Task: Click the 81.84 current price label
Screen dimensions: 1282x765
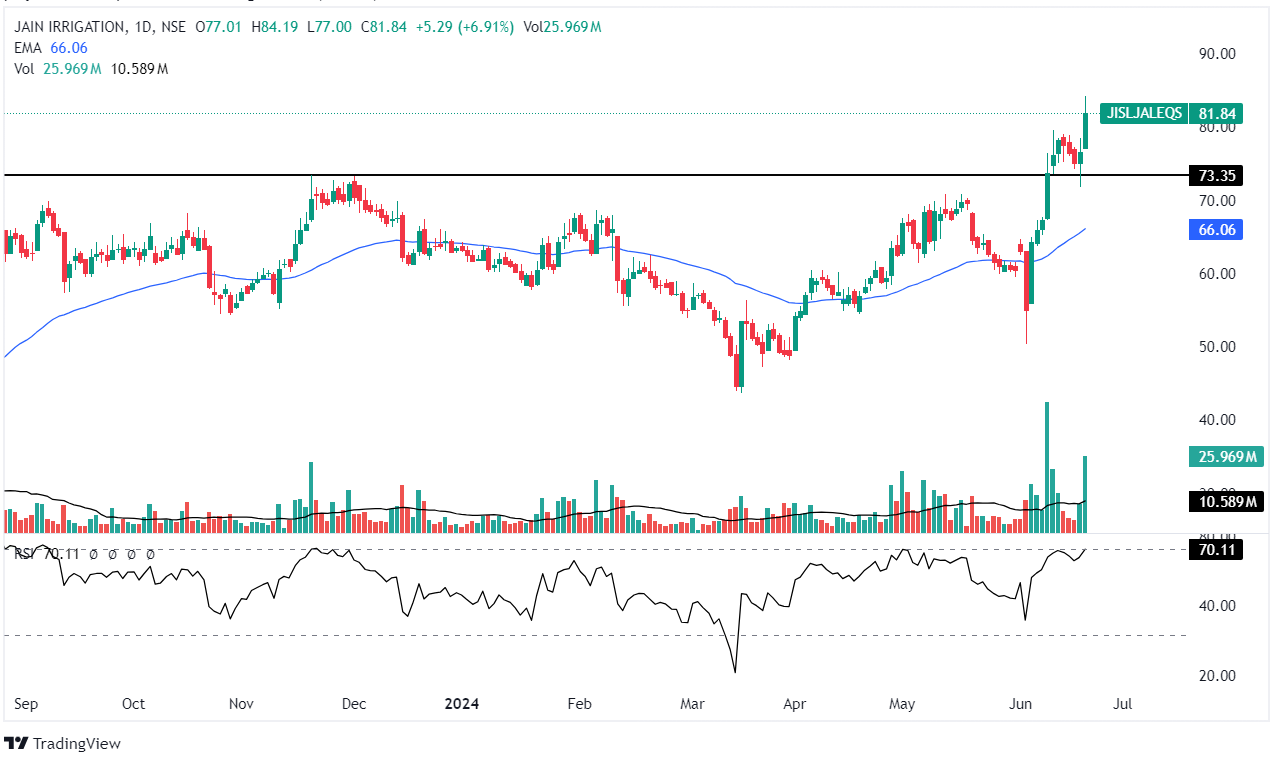Action: [x=1217, y=113]
